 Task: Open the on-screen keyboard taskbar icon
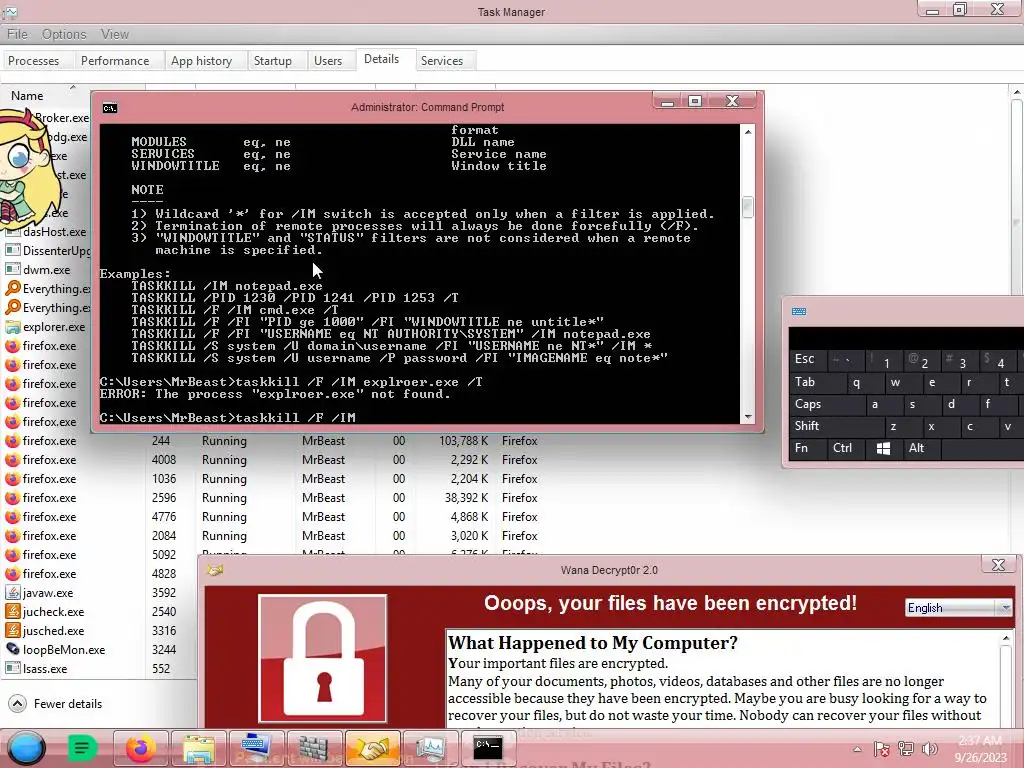(x=257, y=749)
